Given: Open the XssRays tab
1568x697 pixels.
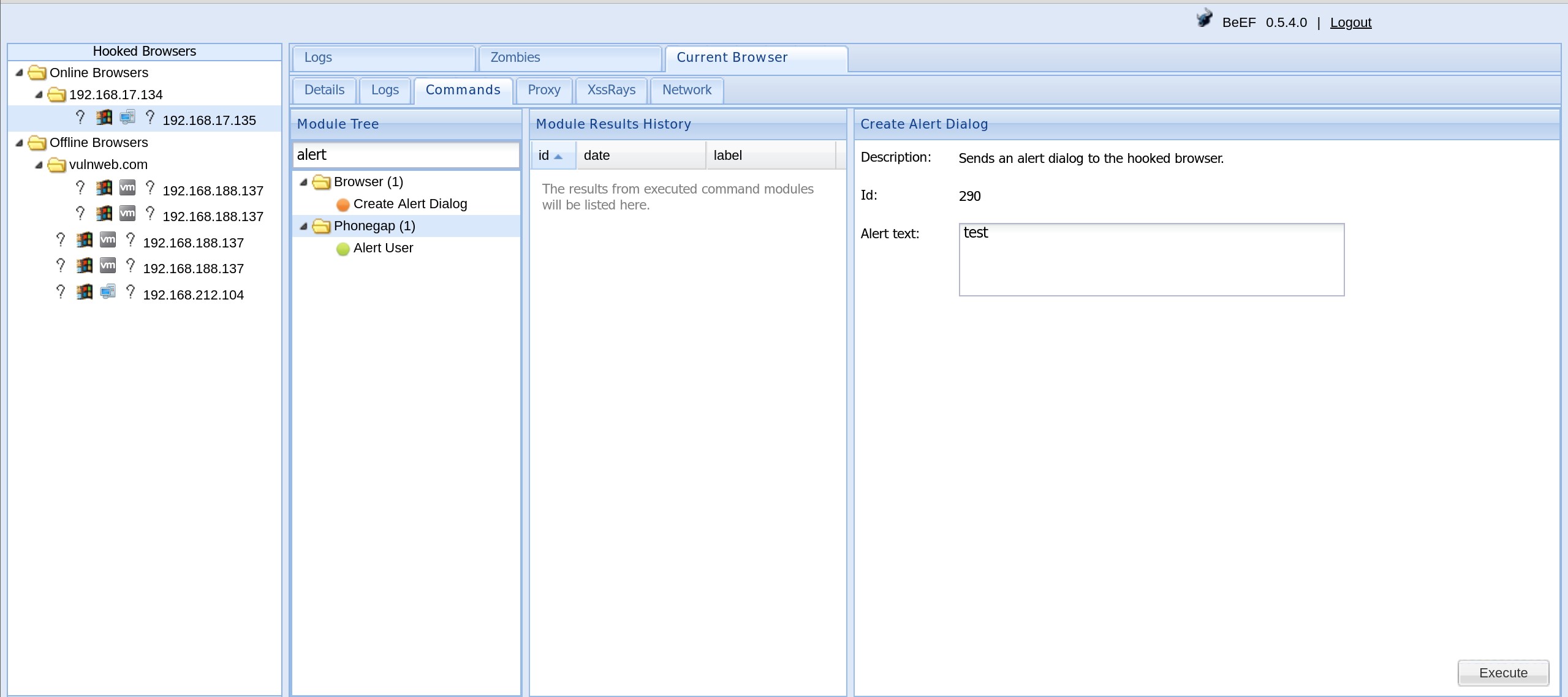Looking at the screenshot, I should click(611, 90).
